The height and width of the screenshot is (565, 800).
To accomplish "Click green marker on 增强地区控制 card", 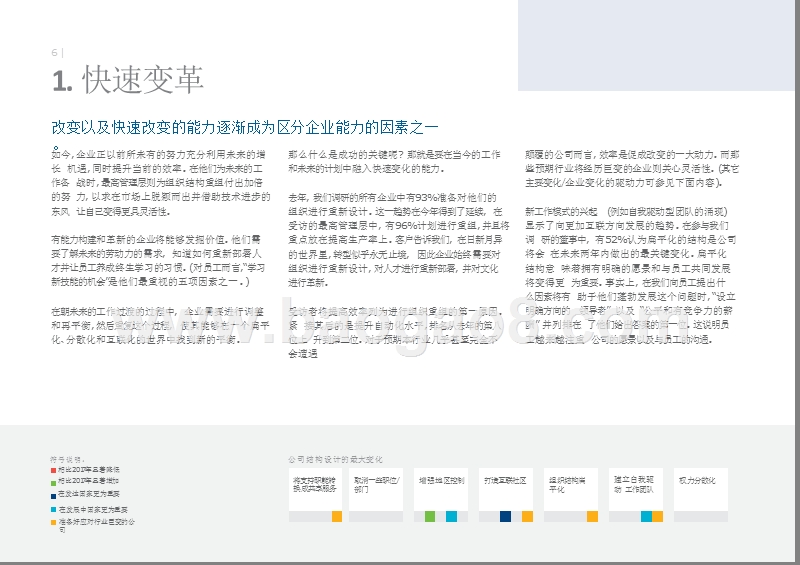I will coord(430,516).
